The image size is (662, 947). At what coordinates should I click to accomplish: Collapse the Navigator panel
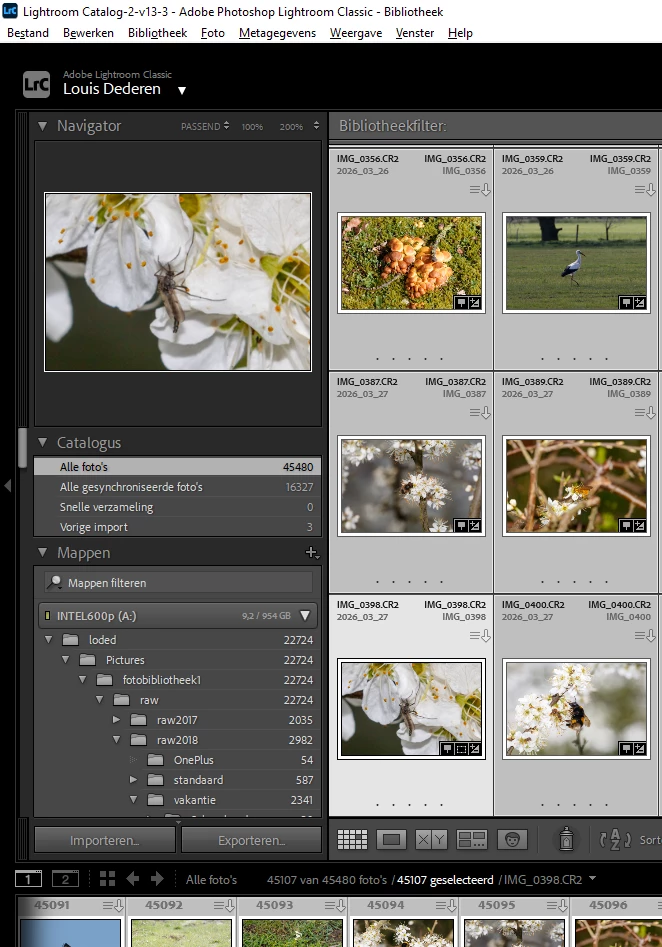[42, 126]
